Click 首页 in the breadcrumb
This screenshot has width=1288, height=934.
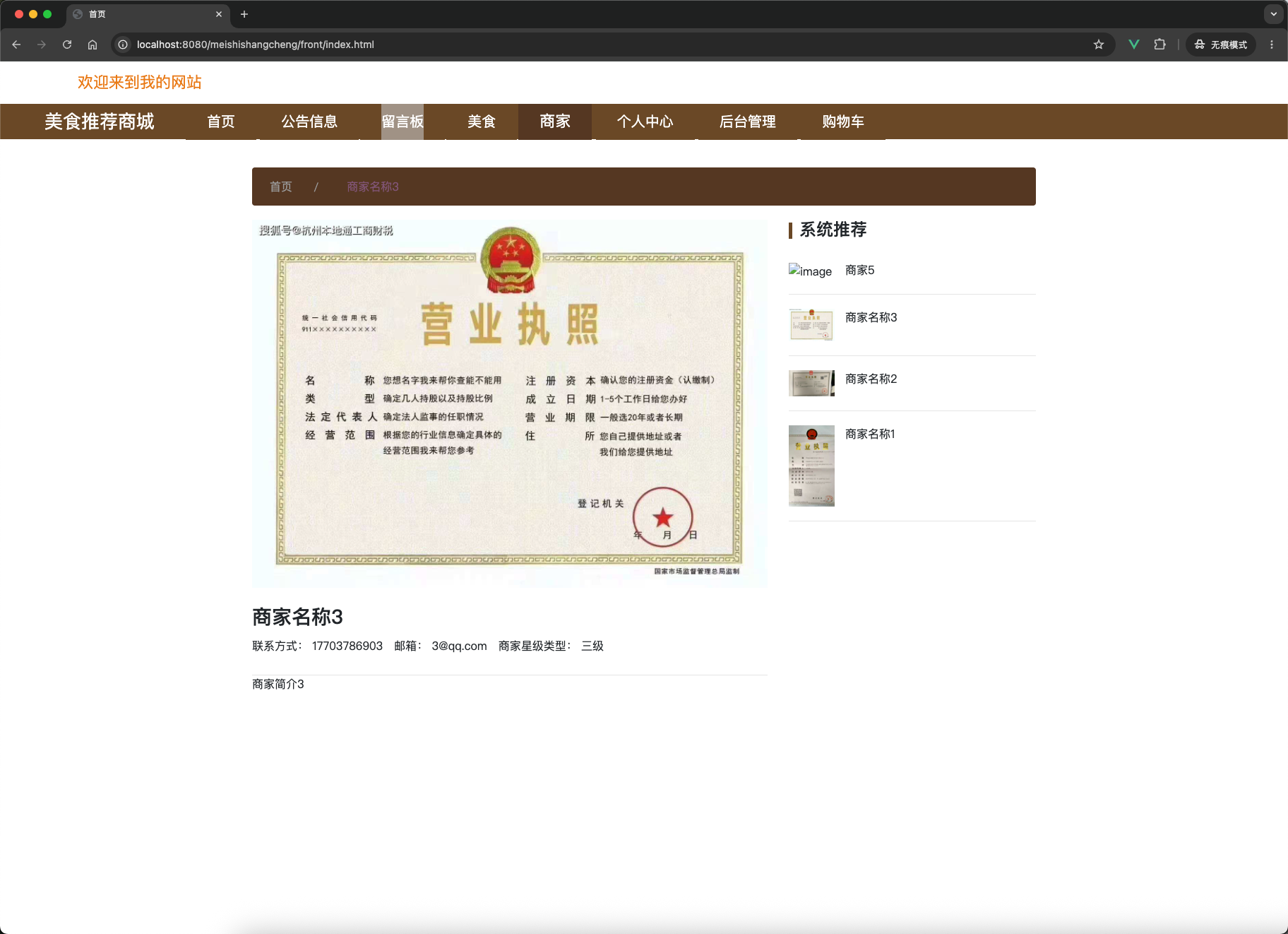pos(281,187)
